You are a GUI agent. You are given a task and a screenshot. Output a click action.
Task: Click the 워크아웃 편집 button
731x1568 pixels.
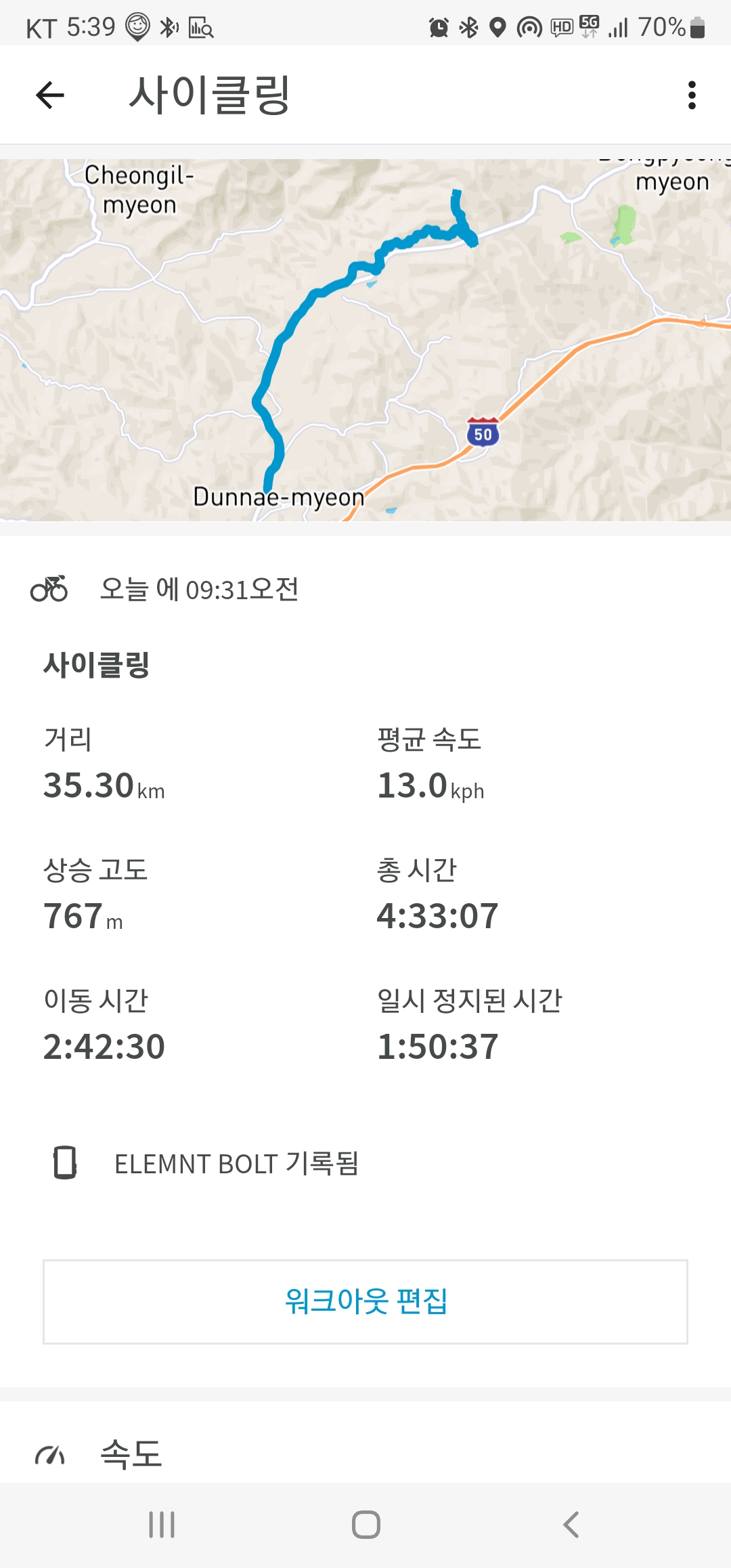coord(365,1301)
